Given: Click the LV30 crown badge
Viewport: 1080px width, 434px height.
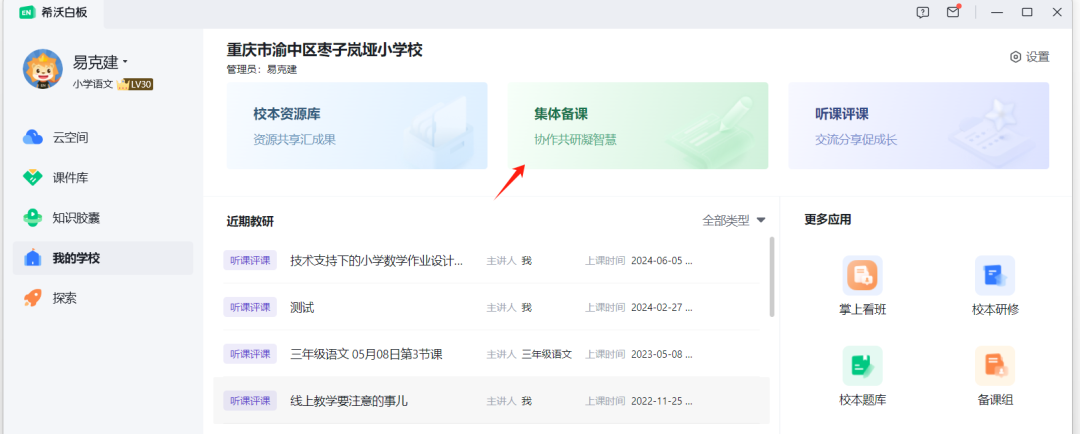Looking at the screenshot, I should (134, 85).
